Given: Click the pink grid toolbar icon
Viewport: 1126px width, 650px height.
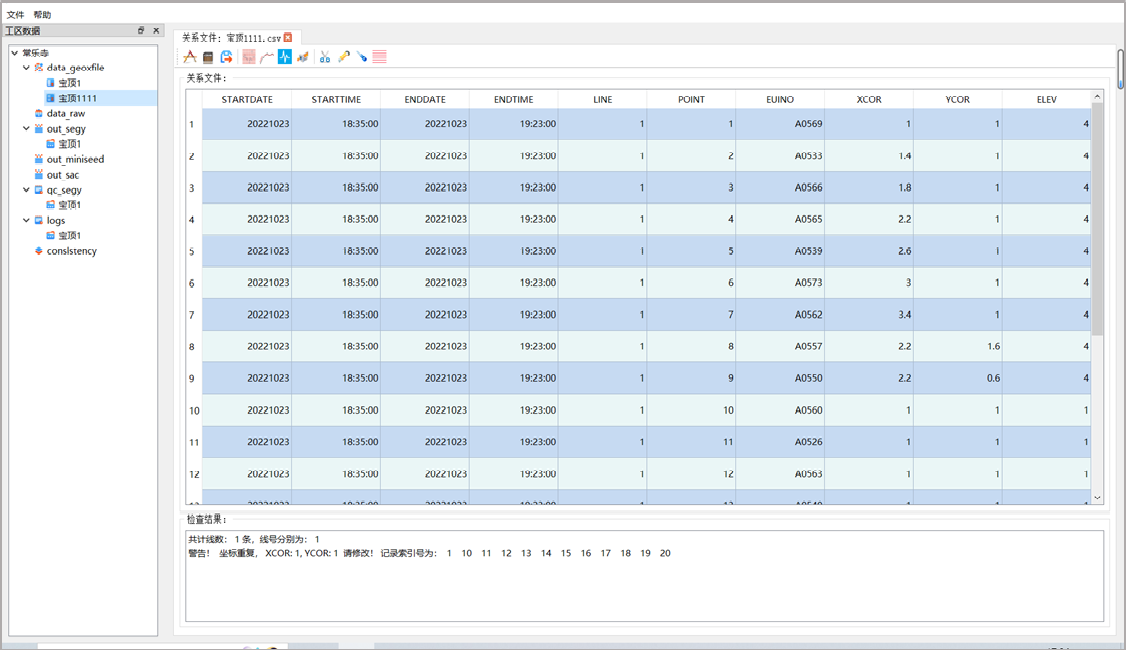Looking at the screenshot, I should (x=248, y=57).
